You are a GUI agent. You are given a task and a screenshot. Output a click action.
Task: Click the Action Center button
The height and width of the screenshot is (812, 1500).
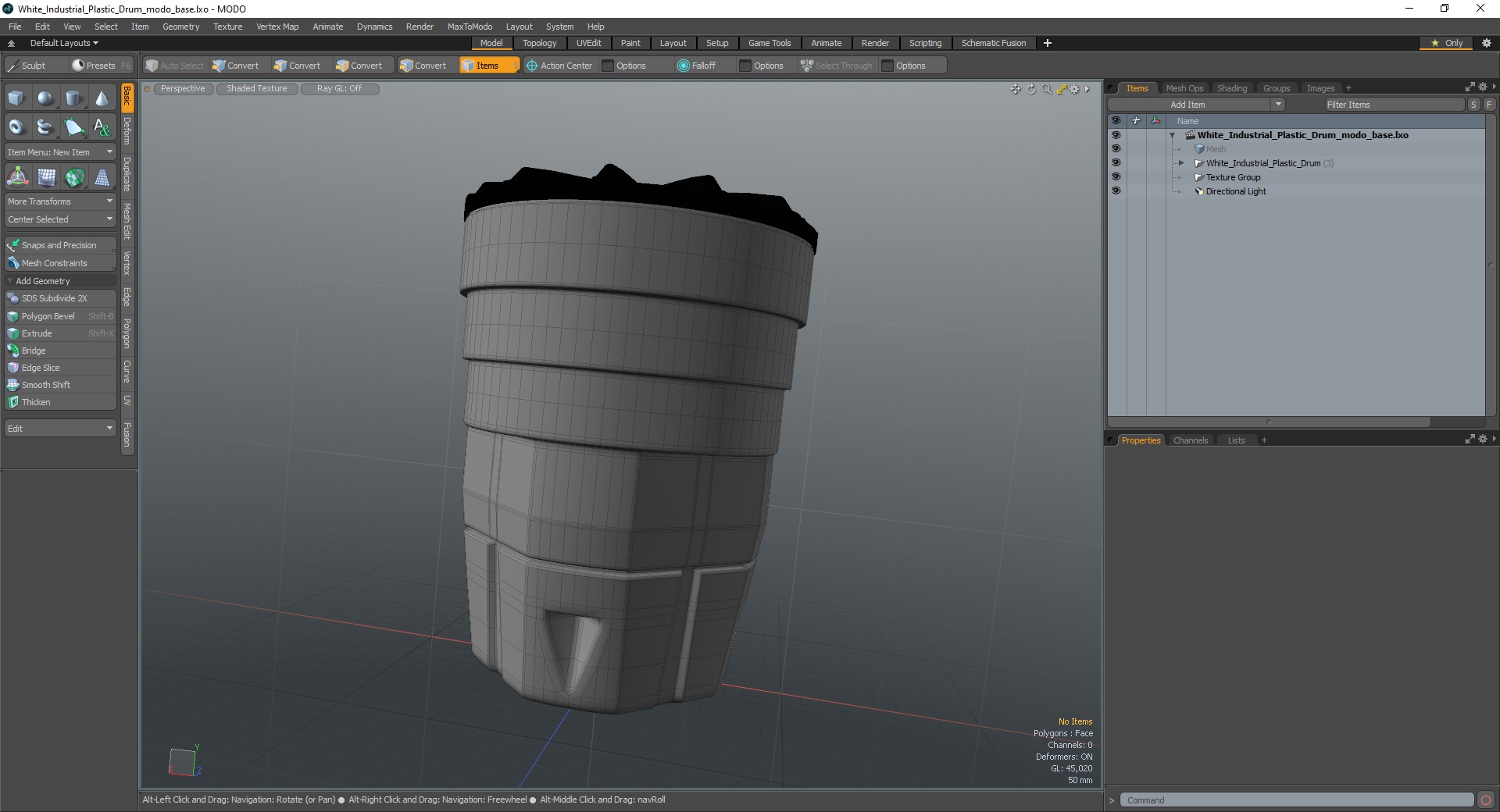pos(559,66)
